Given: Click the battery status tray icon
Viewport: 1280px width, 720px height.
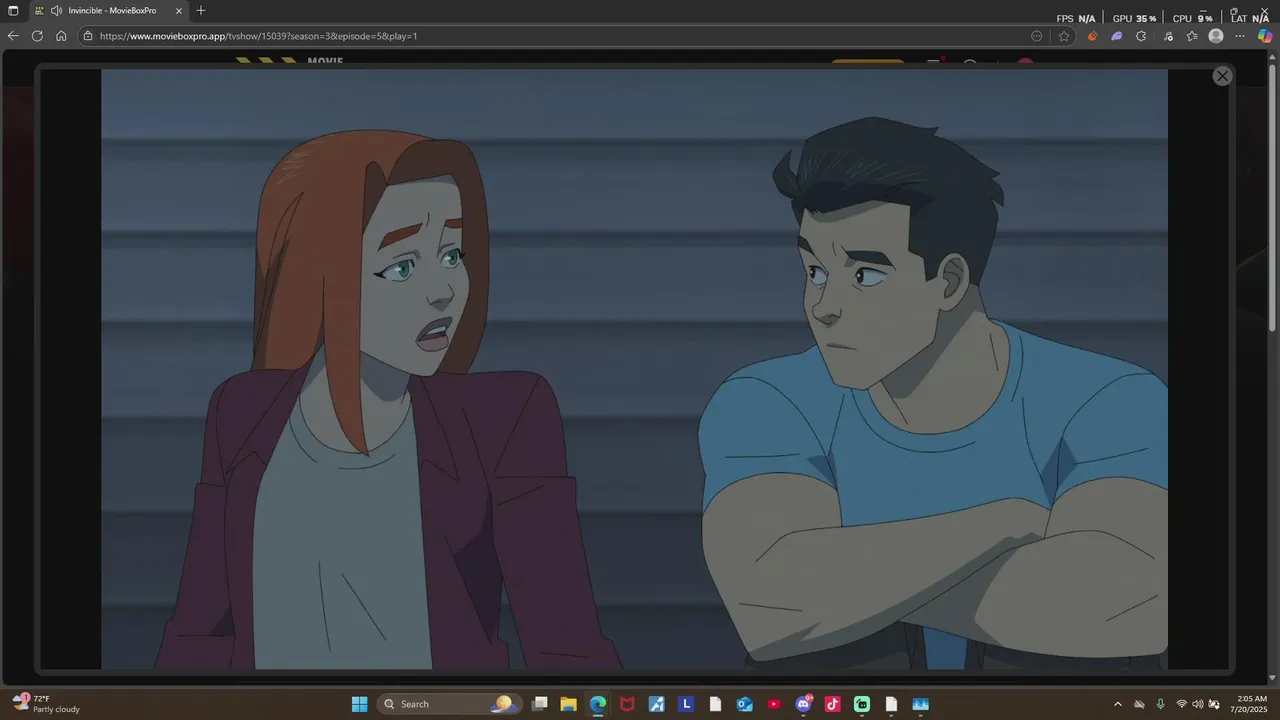Looking at the screenshot, I should click(1215, 704).
